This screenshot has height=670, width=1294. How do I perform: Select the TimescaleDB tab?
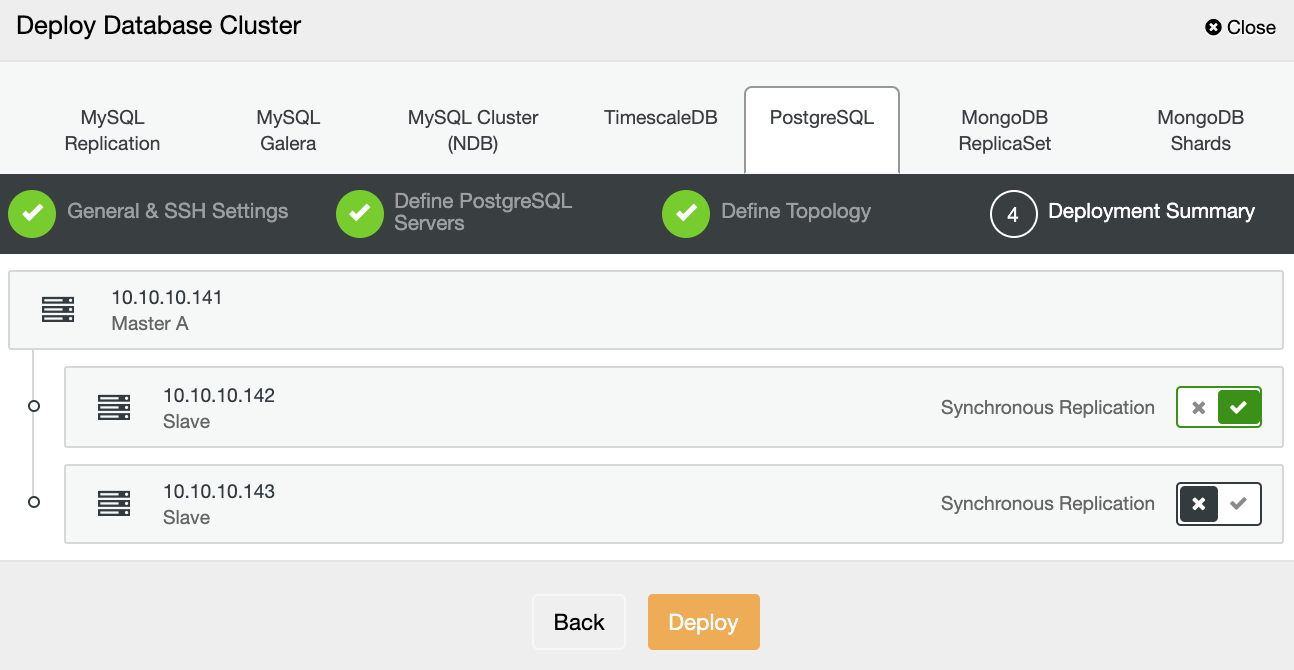(x=660, y=117)
